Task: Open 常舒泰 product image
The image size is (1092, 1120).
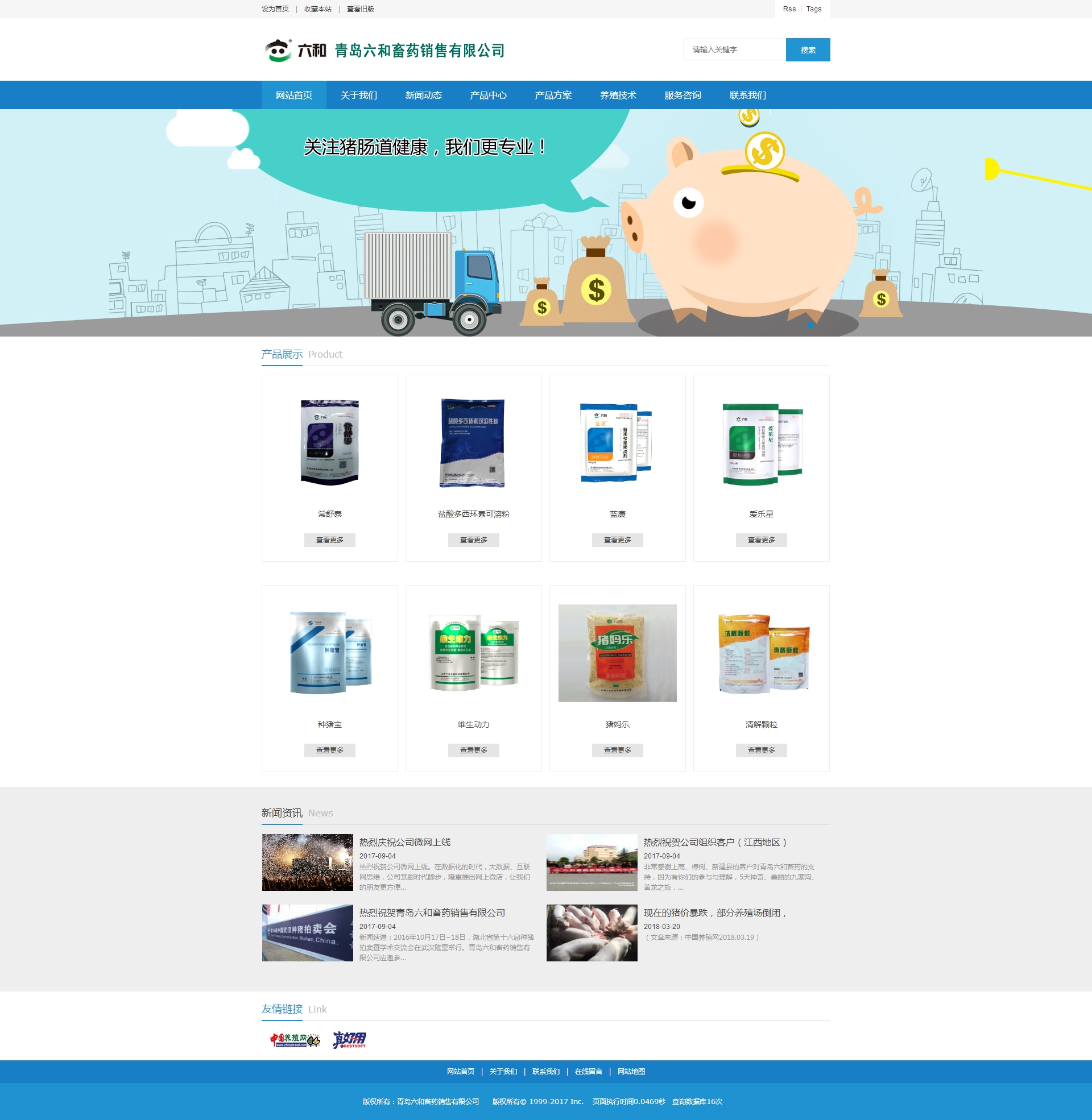Action: click(x=330, y=442)
